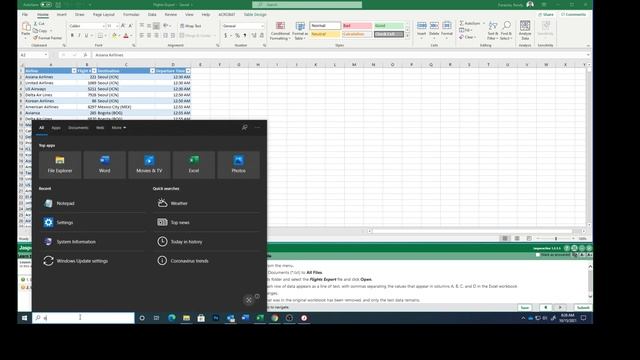Click the Share button in Excel
The height and width of the screenshot is (360, 640).
pos(546,14)
